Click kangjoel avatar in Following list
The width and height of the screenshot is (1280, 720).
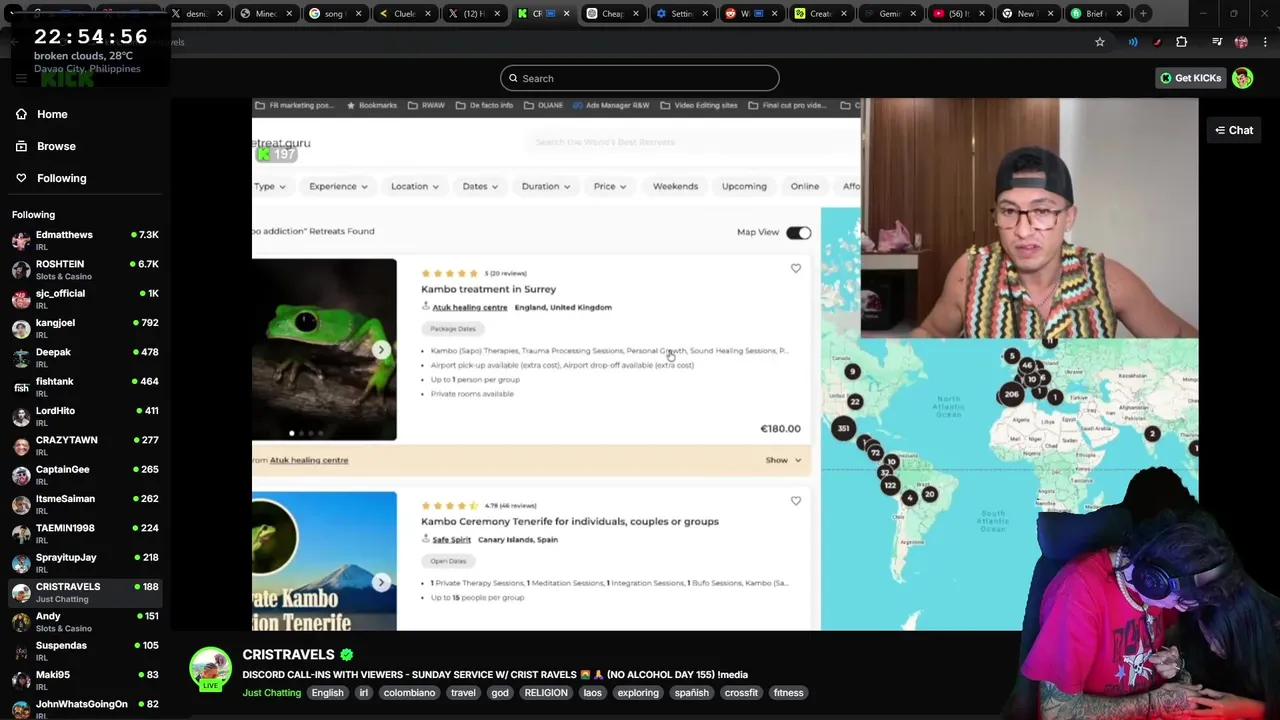(x=21, y=328)
